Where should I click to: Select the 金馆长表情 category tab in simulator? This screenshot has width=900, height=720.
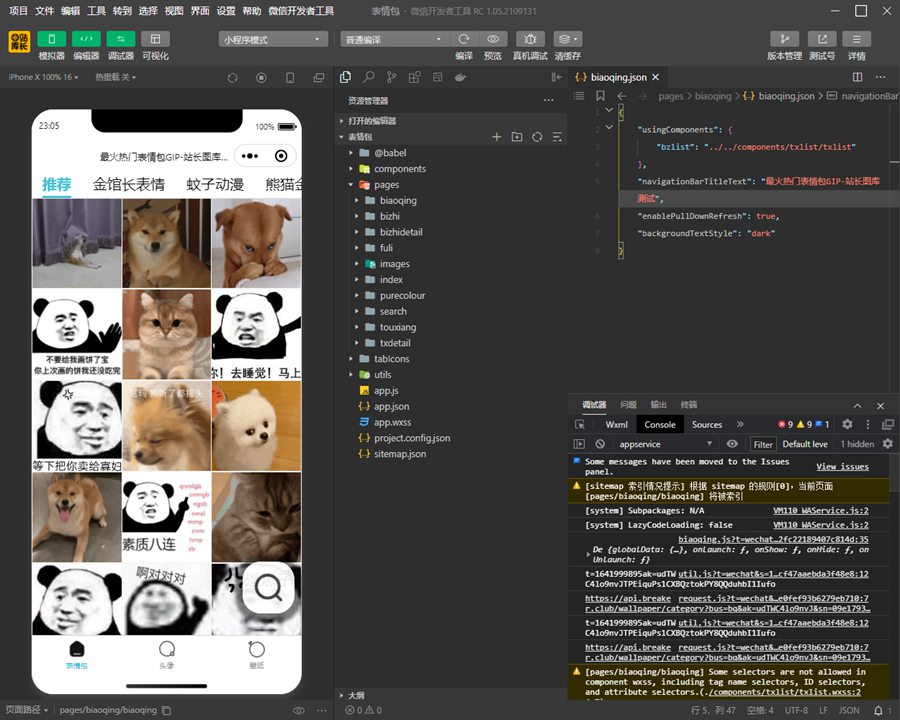pos(129,185)
